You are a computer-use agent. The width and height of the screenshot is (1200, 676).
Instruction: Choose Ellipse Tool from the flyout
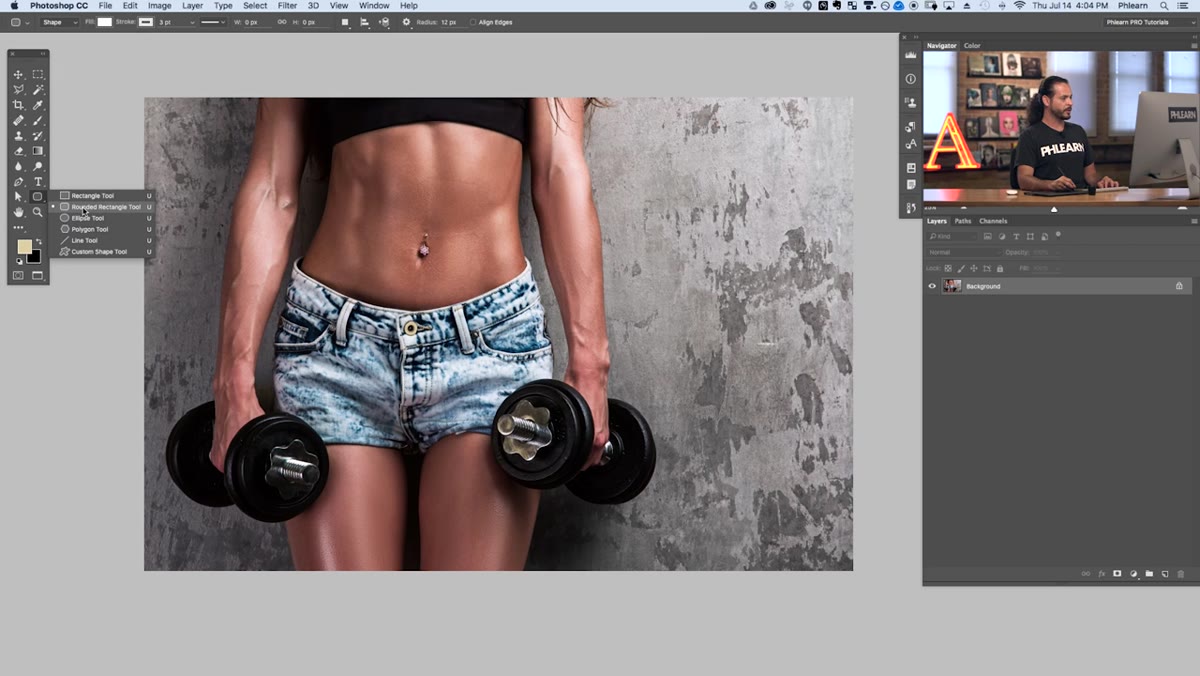click(x=104, y=218)
